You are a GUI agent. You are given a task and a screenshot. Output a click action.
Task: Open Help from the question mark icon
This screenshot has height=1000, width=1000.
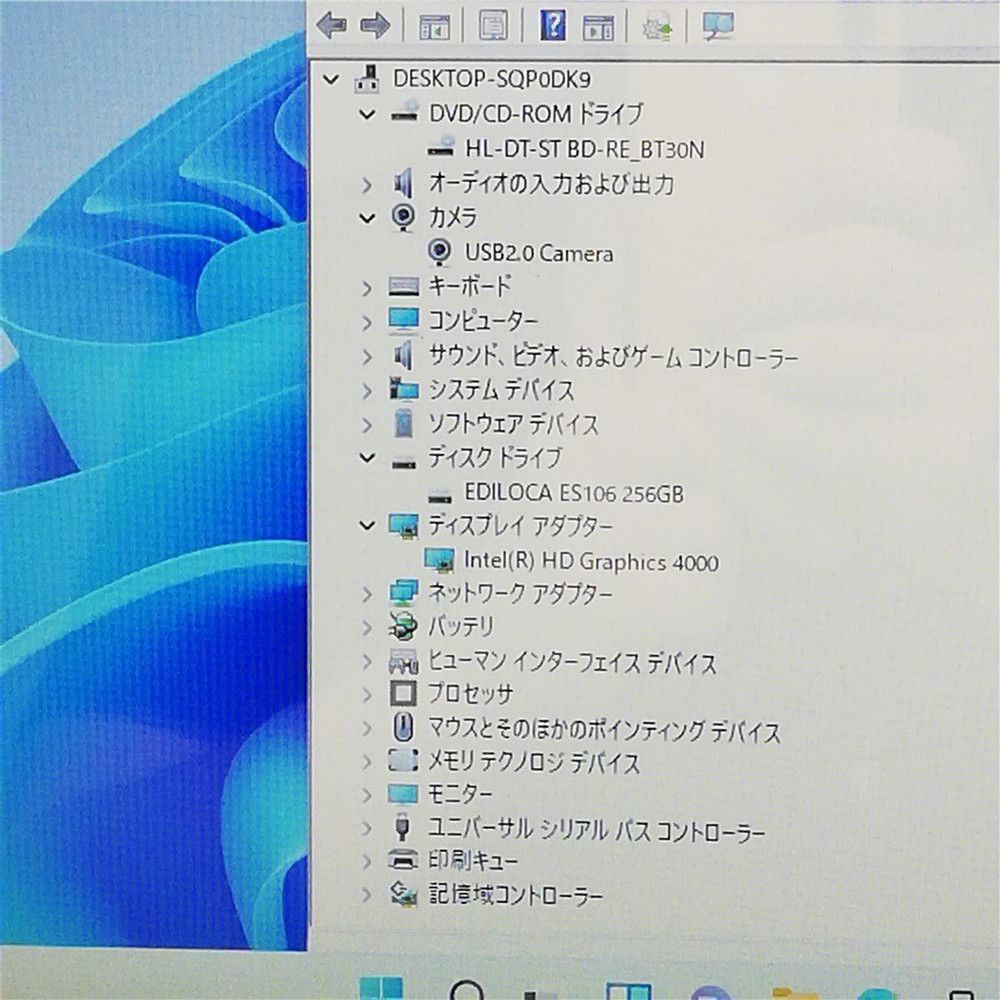pos(553,26)
